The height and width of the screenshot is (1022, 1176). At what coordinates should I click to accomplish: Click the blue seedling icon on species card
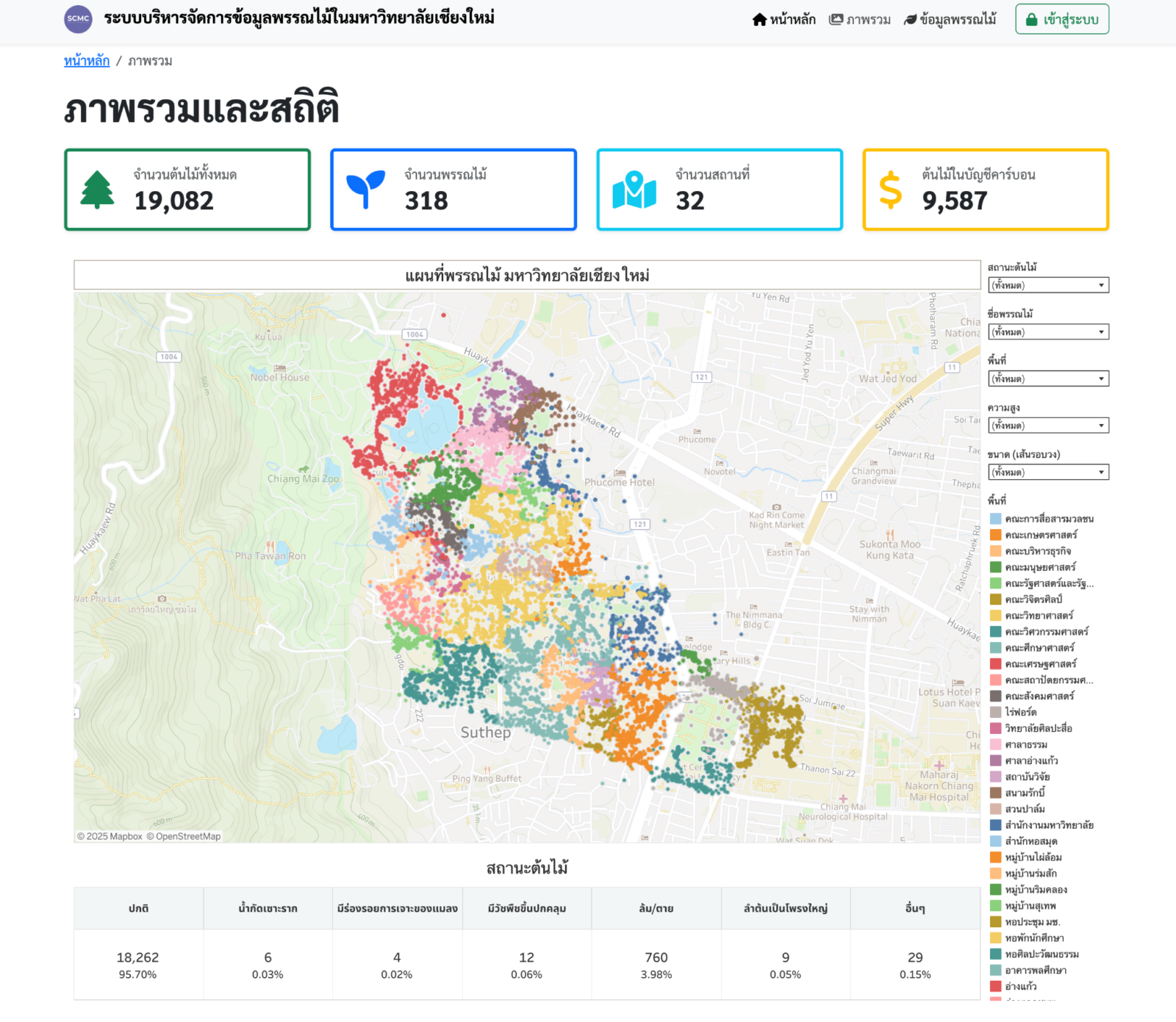coord(365,190)
